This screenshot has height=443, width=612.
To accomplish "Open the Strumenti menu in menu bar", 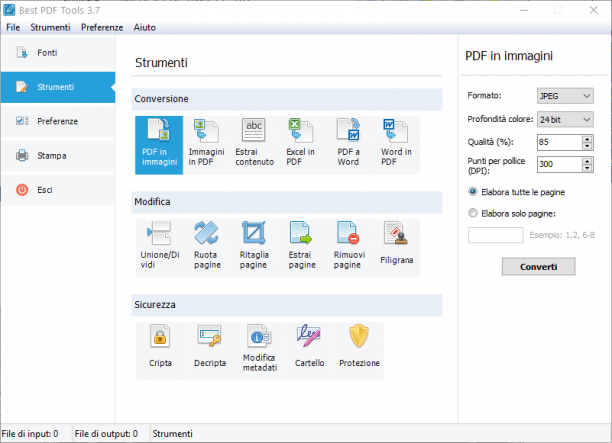I will click(50, 27).
